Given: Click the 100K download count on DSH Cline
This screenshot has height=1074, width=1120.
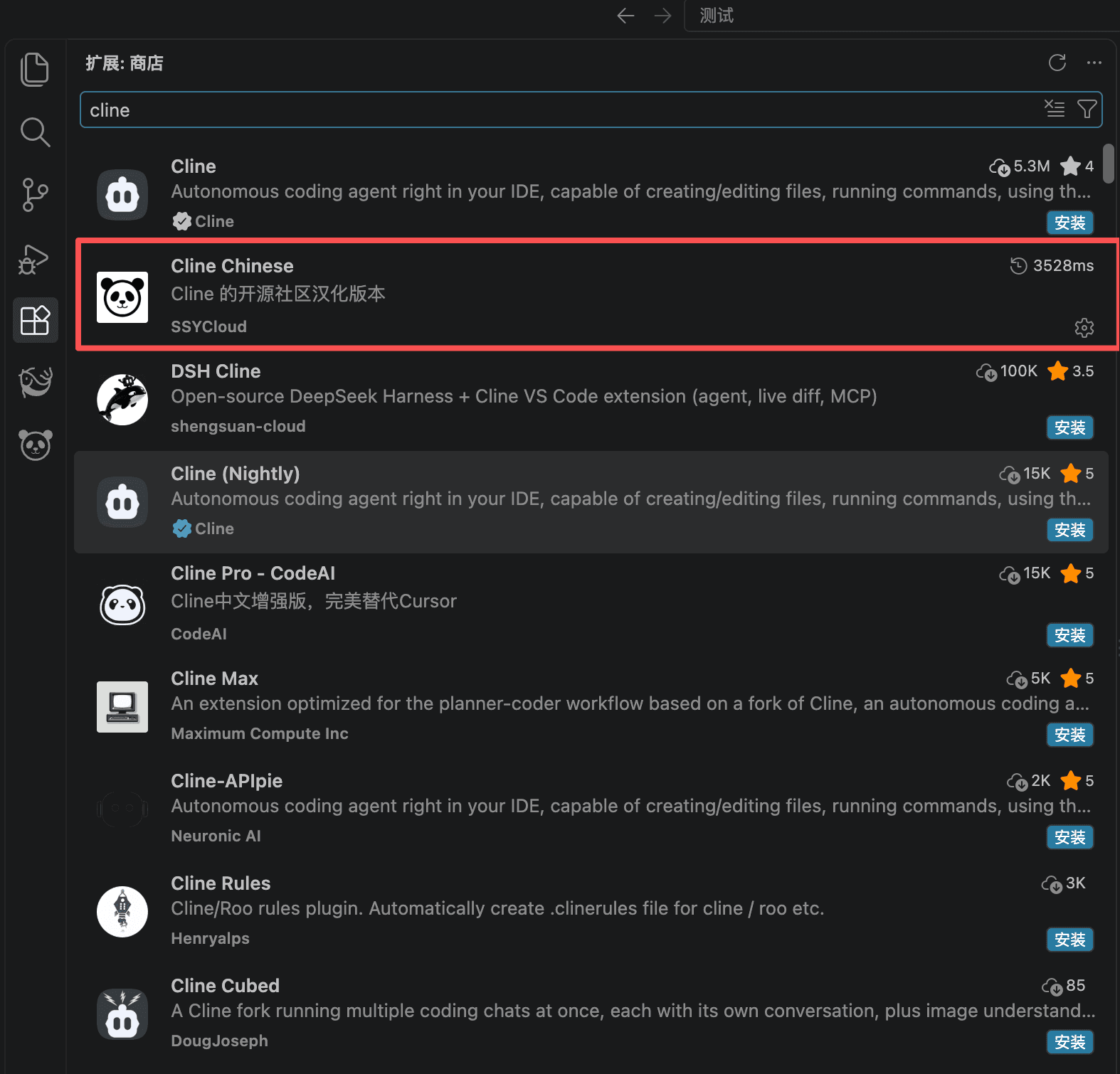Looking at the screenshot, I should click(x=1007, y=371).
